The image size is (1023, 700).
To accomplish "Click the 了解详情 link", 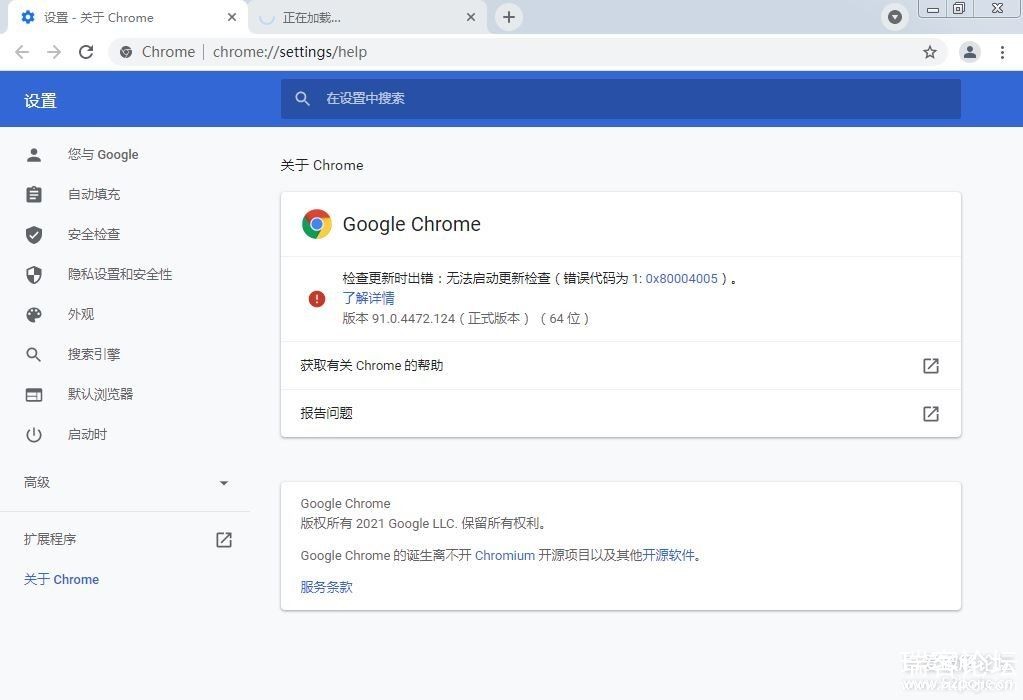I will [368, 298].
